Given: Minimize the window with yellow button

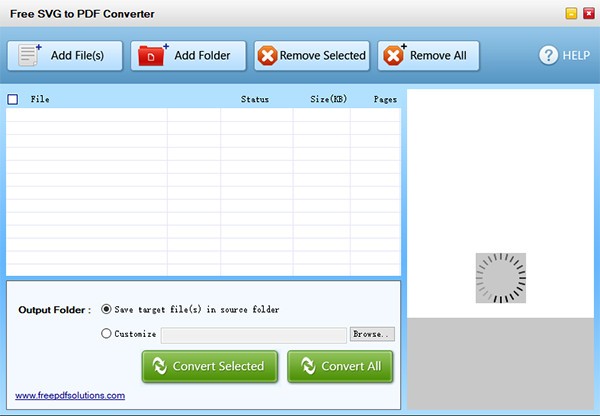Looking at the screenshot, I should tap(571, 14).
